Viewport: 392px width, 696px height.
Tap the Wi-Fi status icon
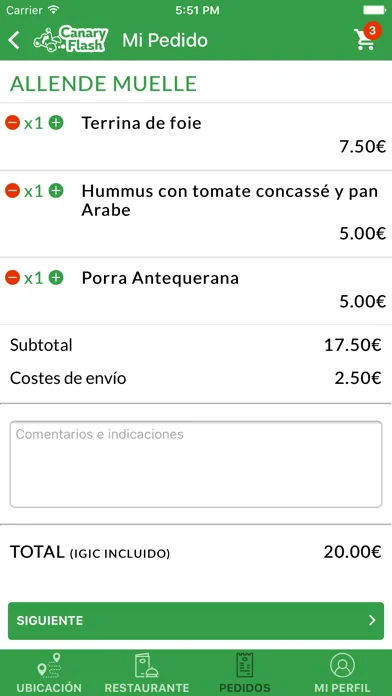54,10
